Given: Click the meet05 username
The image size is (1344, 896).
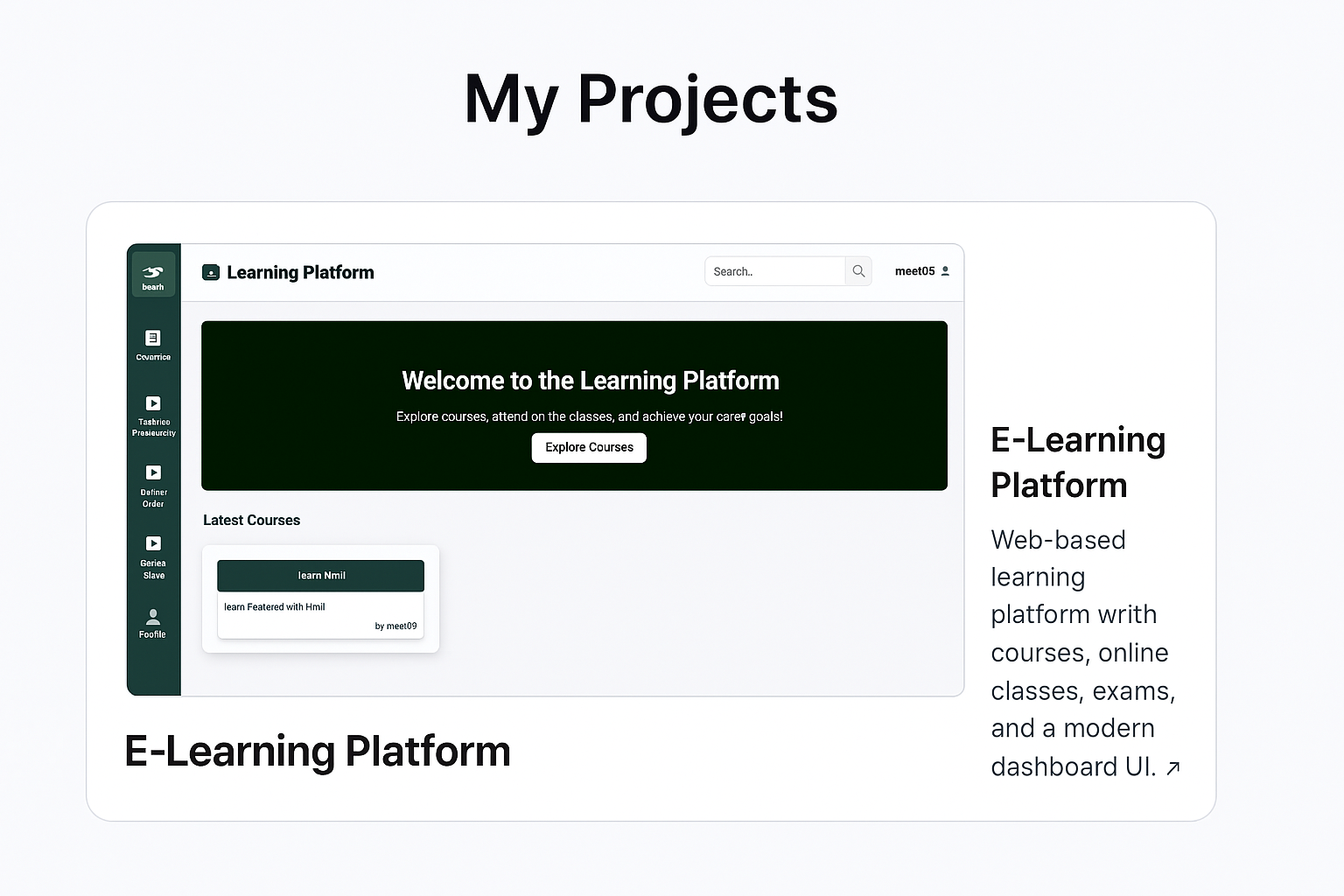Looking at the screenshot, I should (914, 271).
